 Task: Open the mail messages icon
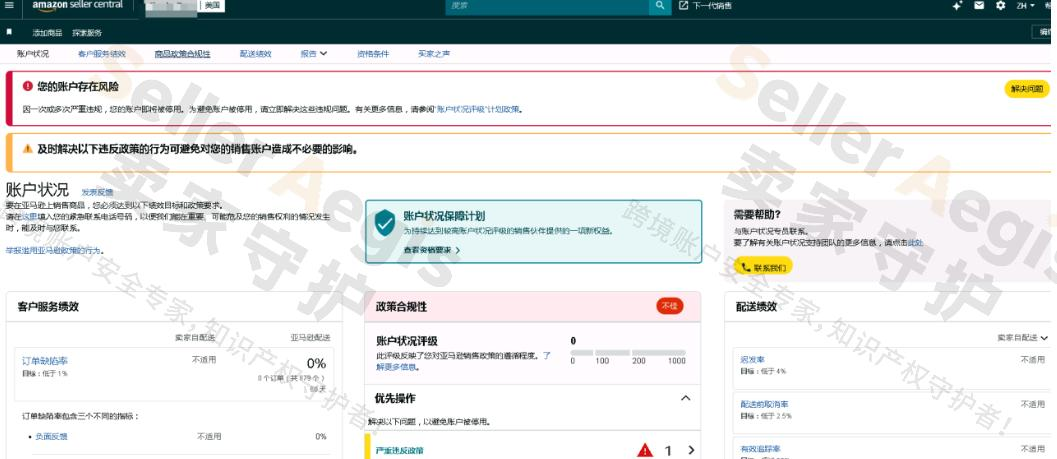[979, 5]
